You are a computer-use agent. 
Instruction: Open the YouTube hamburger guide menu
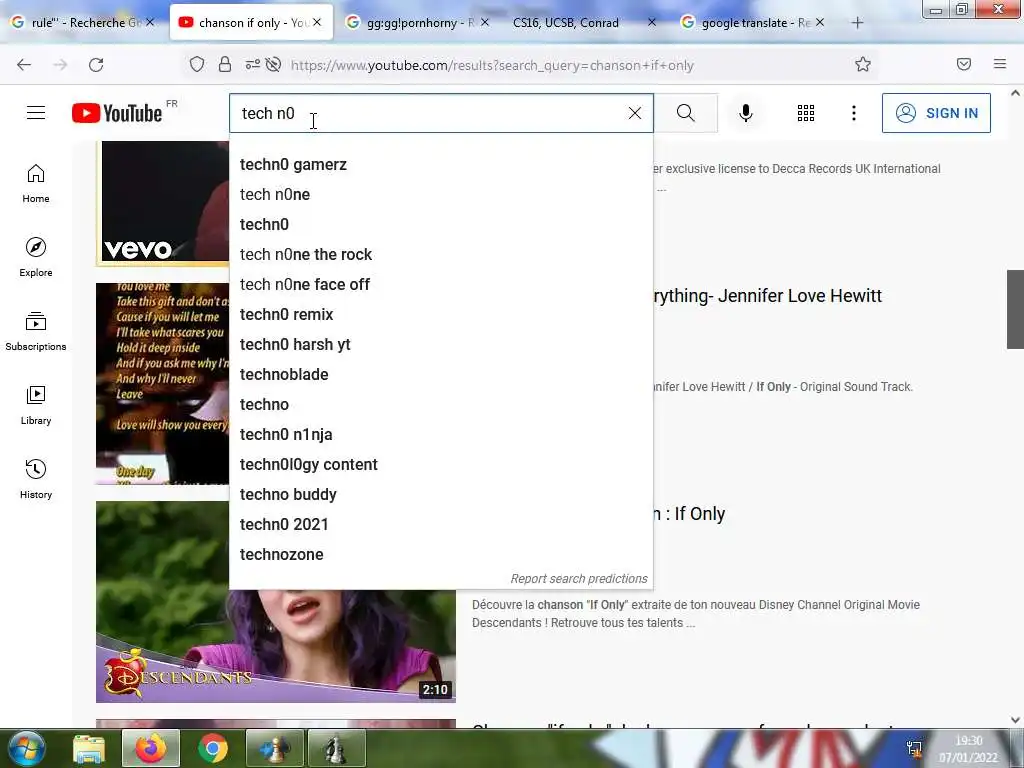tap(36, 113)
